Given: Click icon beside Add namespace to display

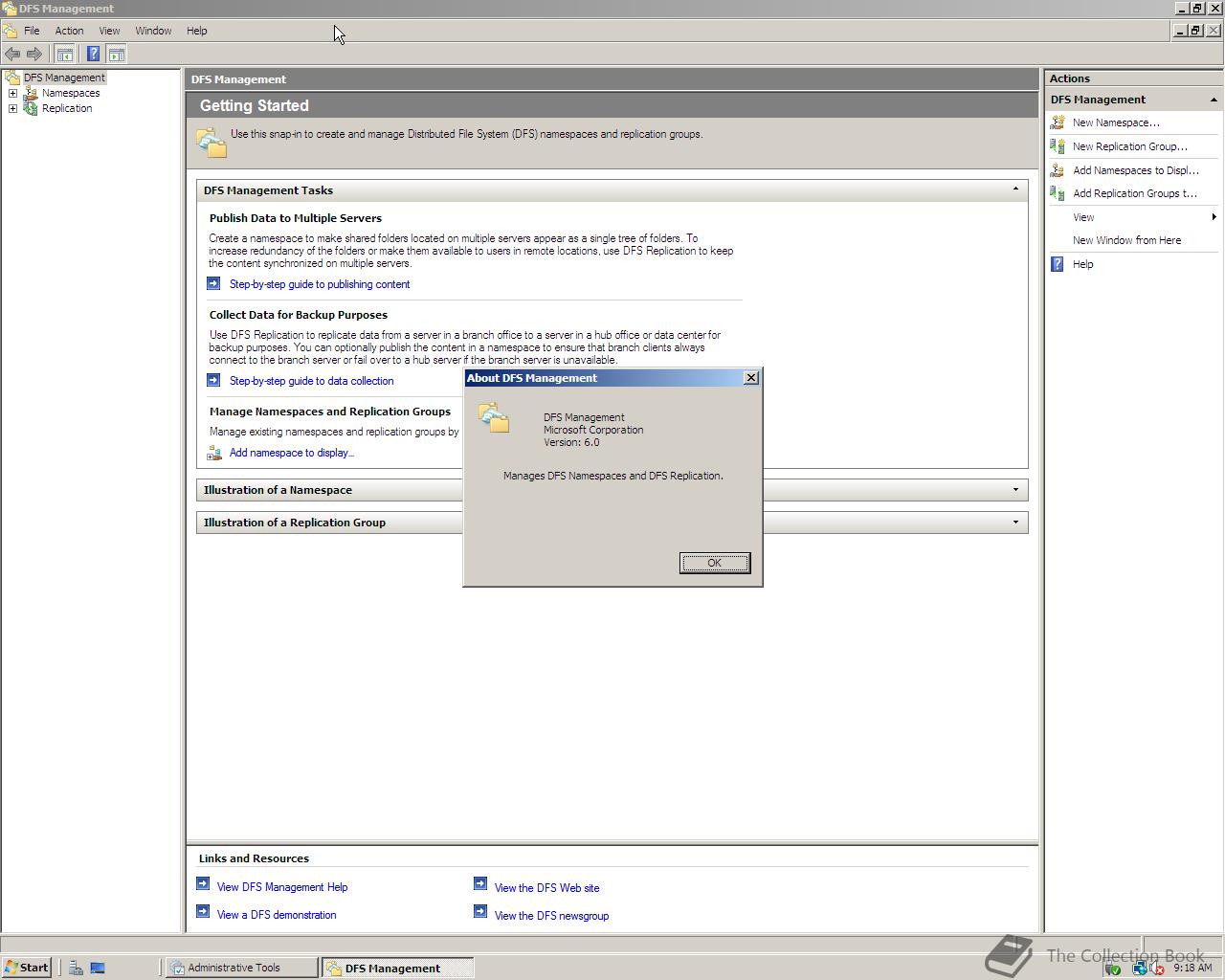Looking at the screenshot, I should [x=214, y=453].
